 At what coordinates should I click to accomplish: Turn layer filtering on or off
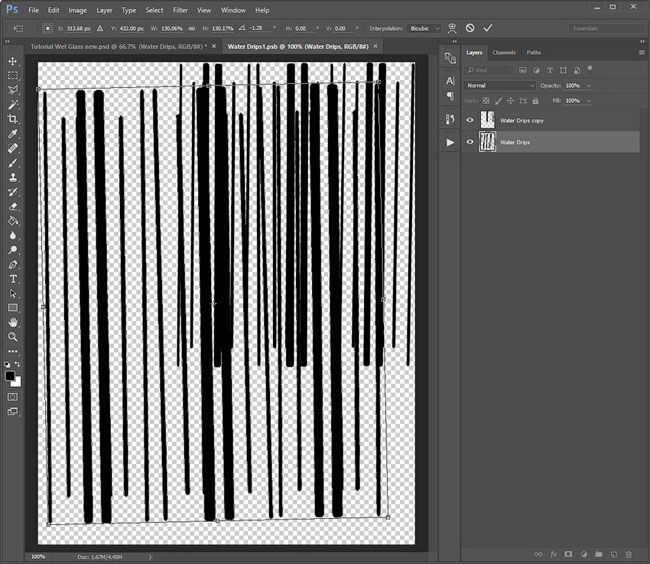(589, 68)
